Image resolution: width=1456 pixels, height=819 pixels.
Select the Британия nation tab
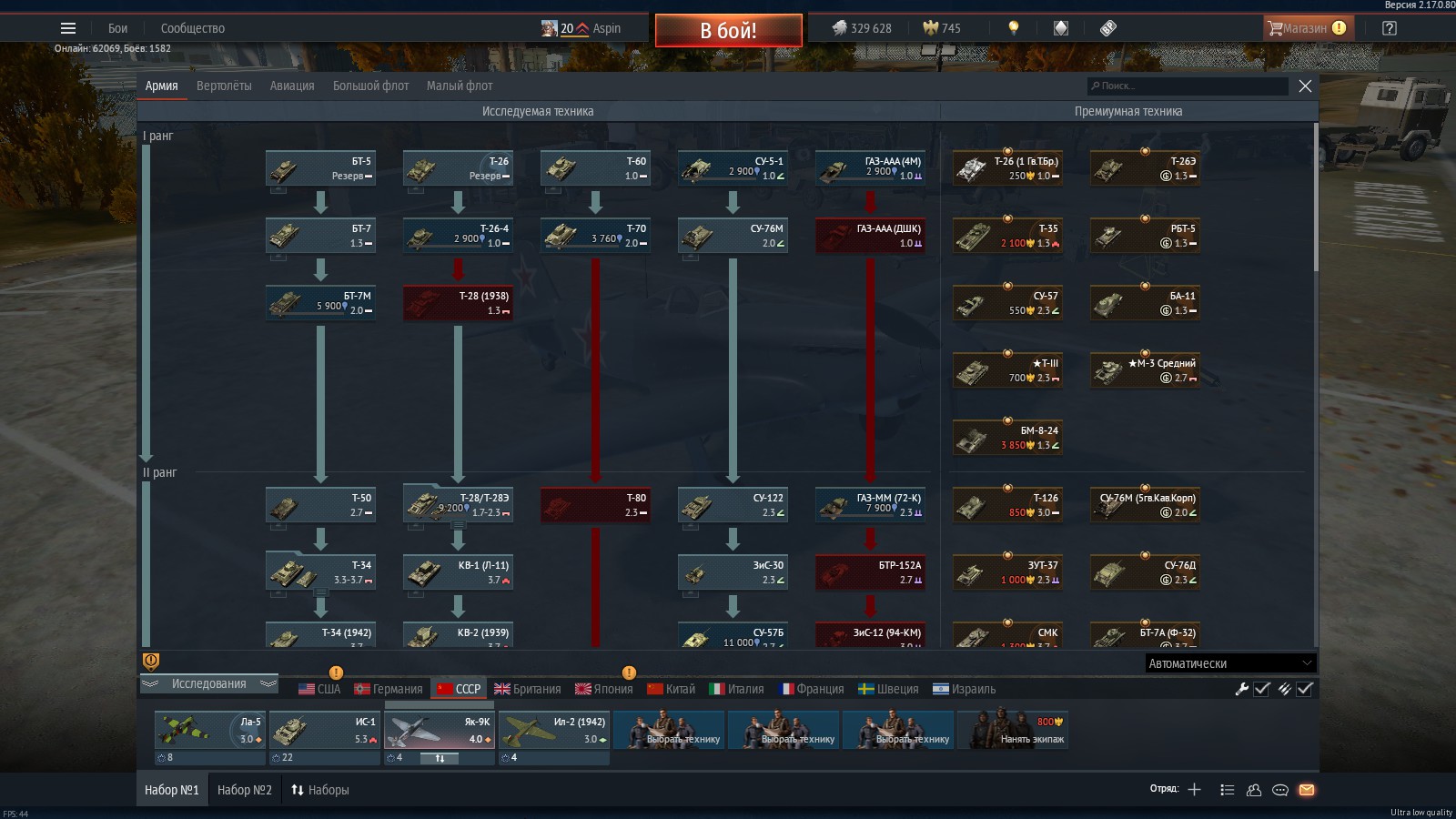click(x=528, y=689)
